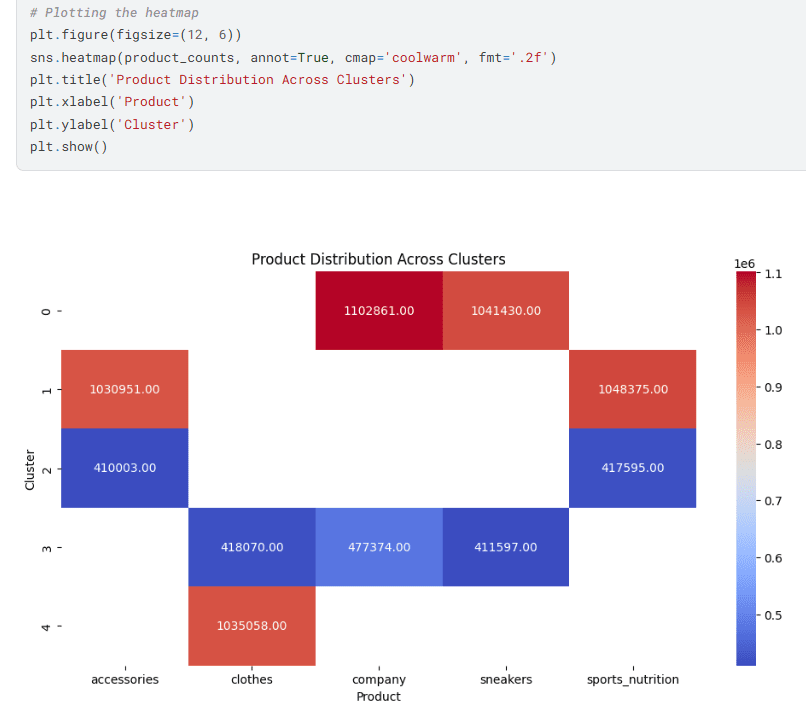Click the 410003.00 heatmap cell

point(125,468)
